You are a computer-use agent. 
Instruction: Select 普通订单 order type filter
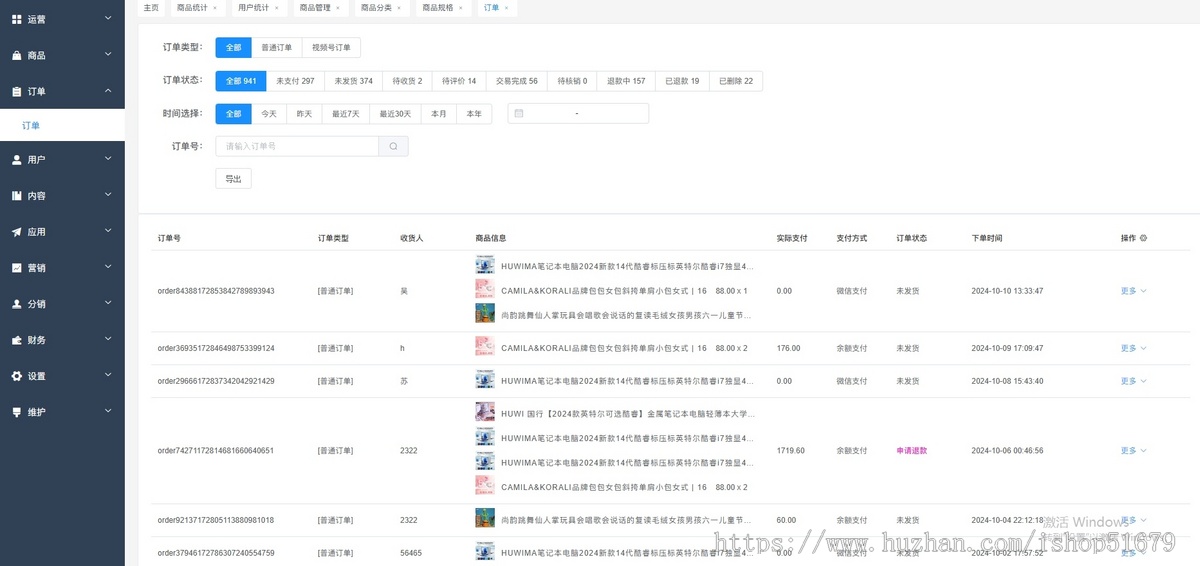click(x=276, y=47)
